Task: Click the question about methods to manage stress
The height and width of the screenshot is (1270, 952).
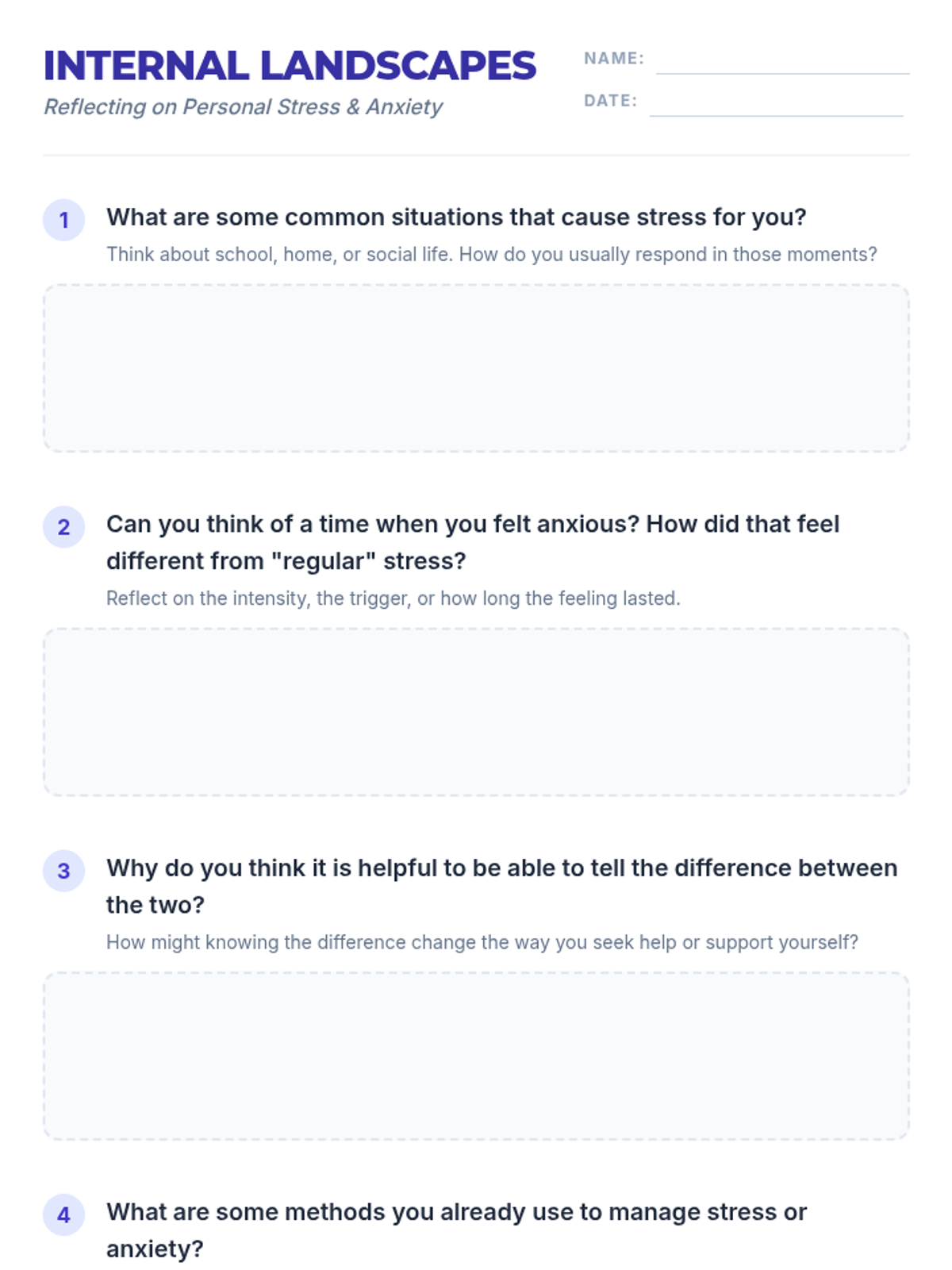Action: [456, 1230]
